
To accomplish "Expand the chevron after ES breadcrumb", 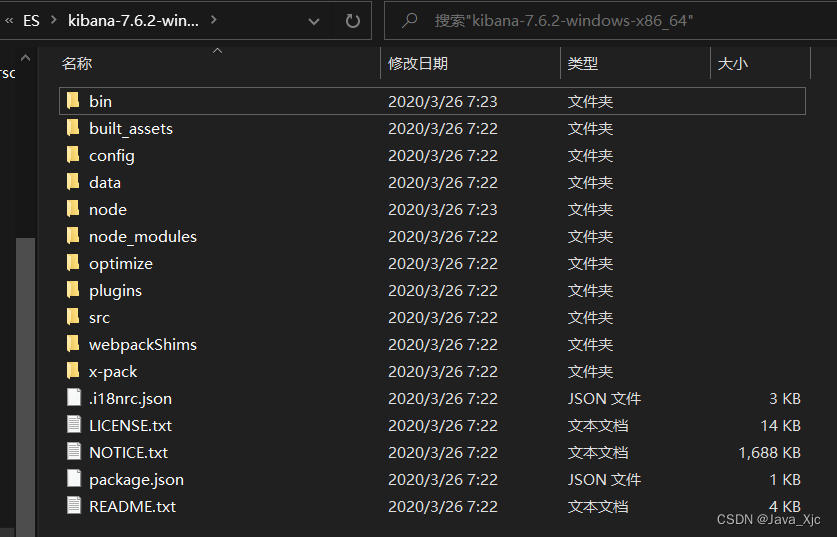I will coord(53,20).
